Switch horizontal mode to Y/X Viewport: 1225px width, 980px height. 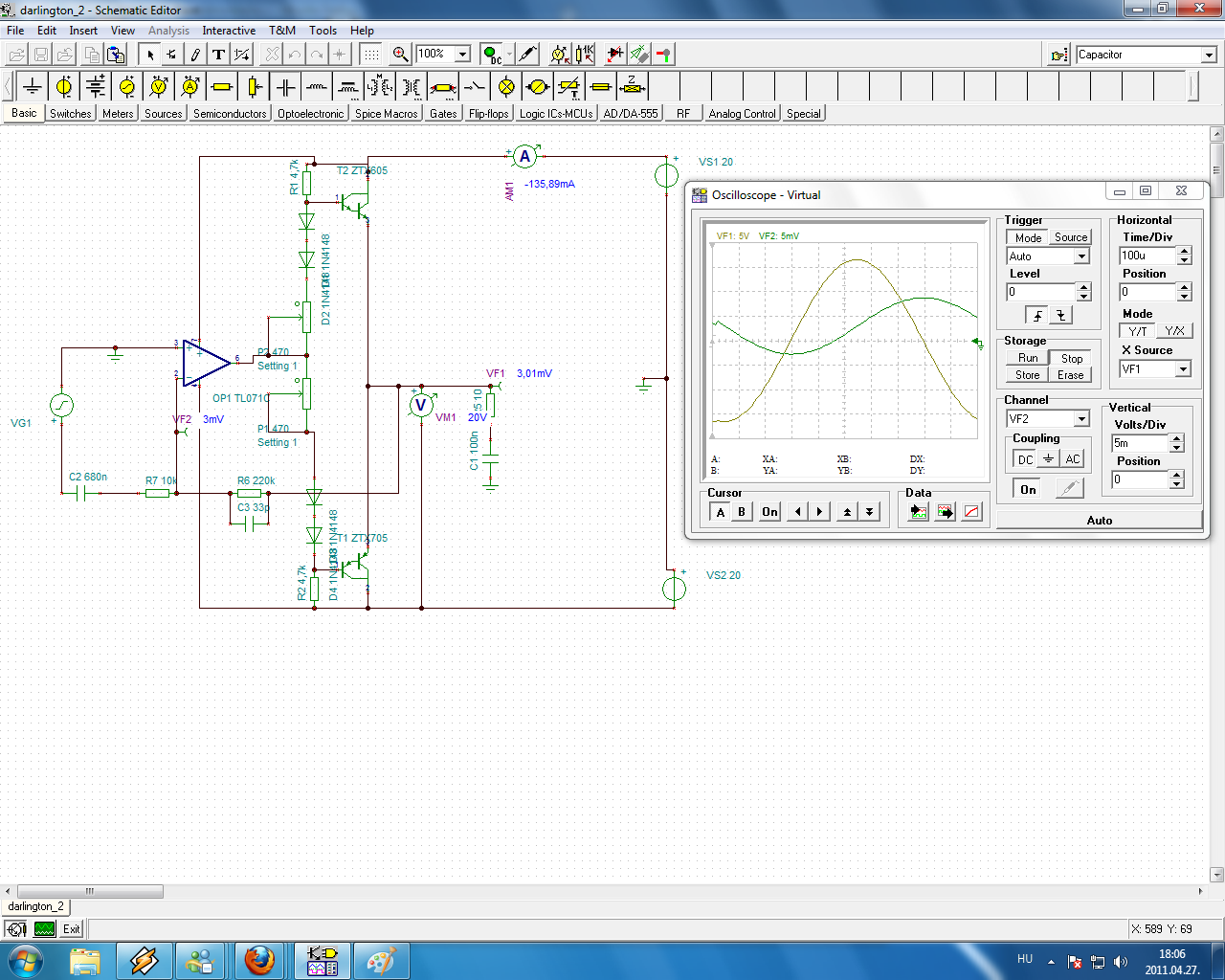[x=1174, y=331]
